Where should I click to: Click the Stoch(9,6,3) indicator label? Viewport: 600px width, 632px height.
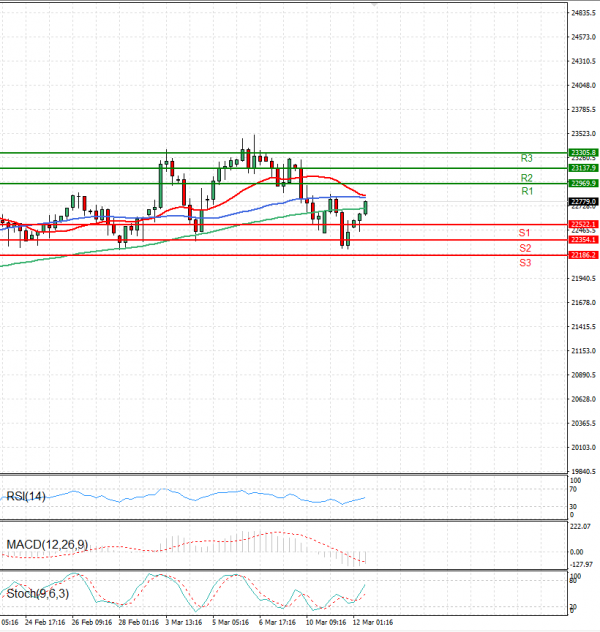[36, 594]
